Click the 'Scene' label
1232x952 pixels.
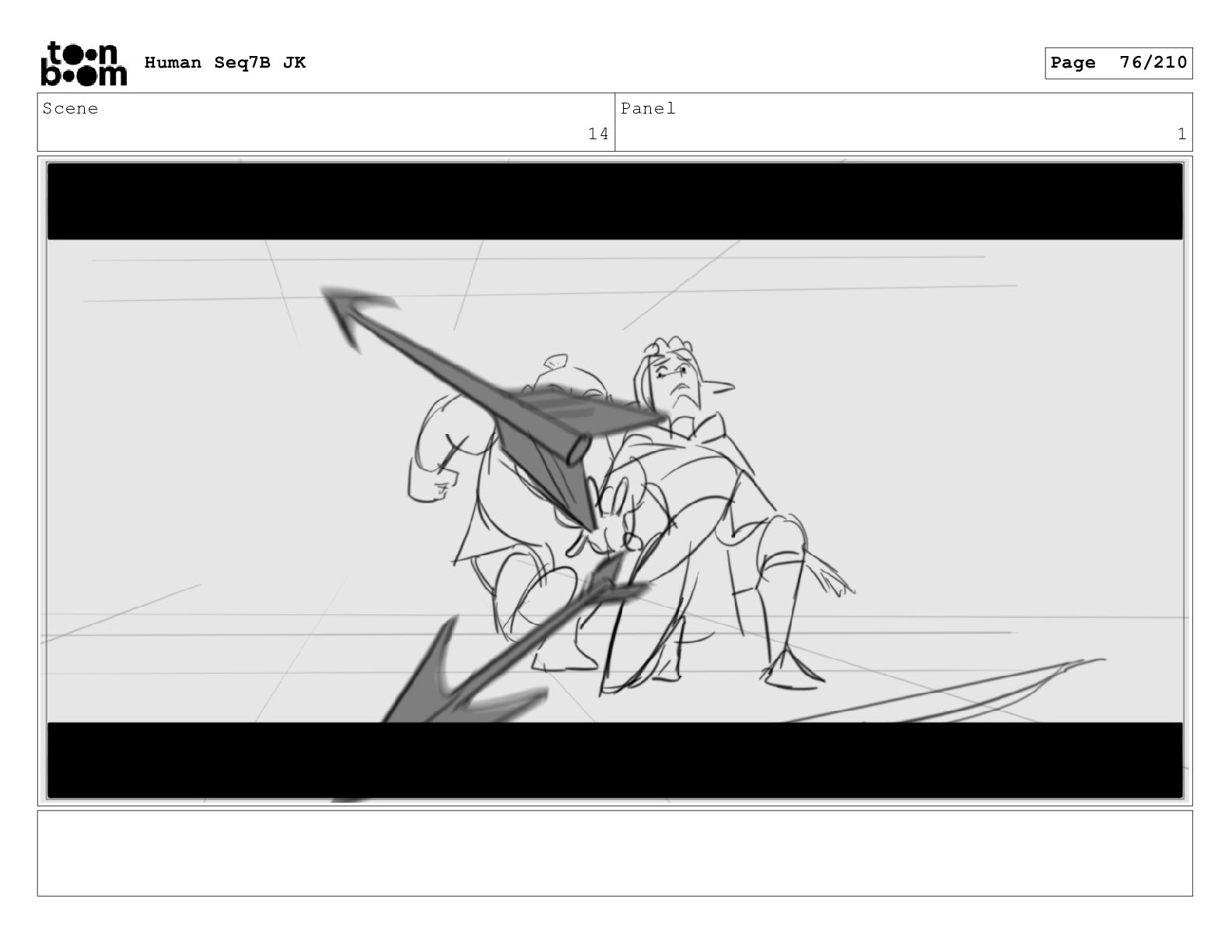point(71,109)
